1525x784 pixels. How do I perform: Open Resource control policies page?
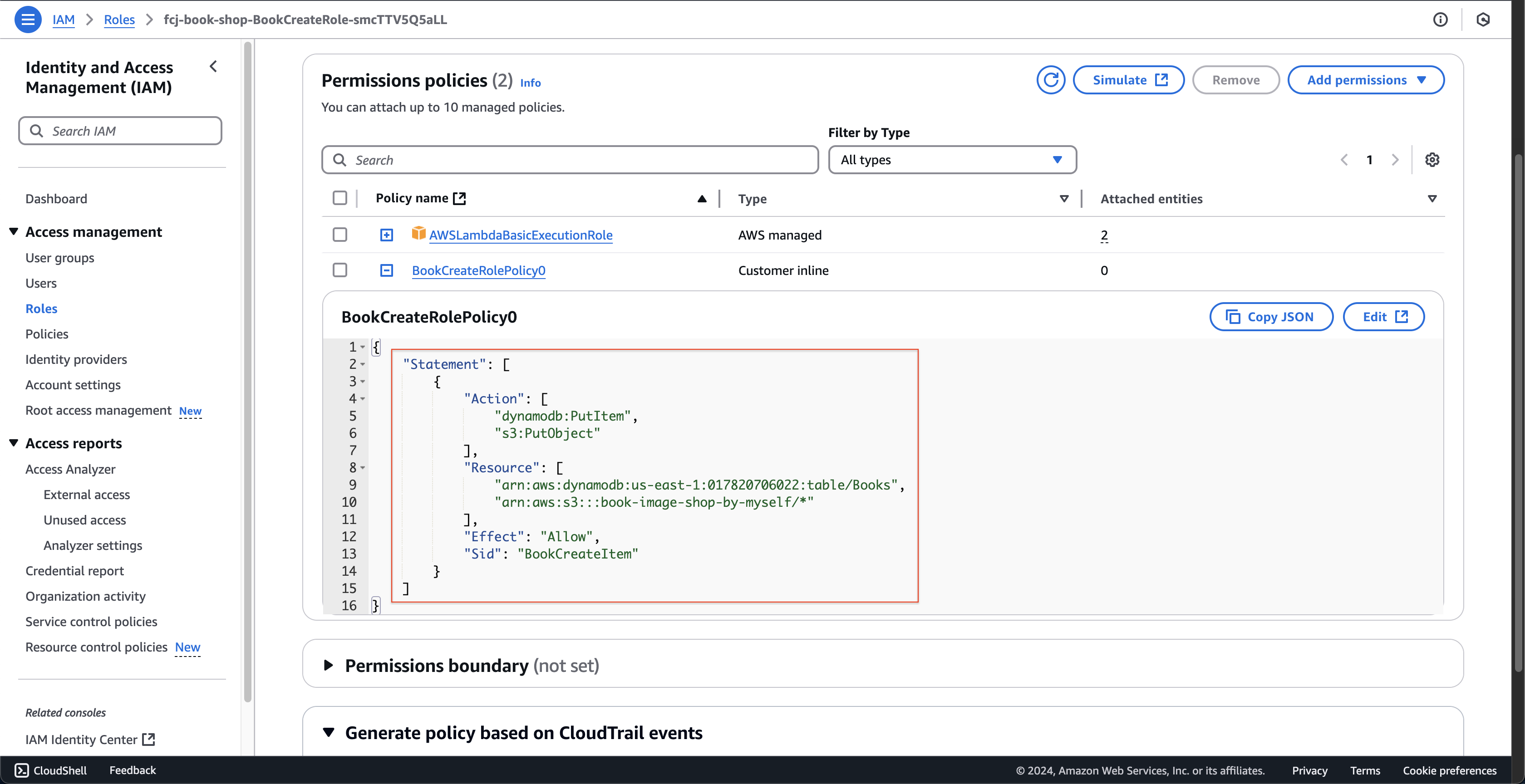pos(96,647)
